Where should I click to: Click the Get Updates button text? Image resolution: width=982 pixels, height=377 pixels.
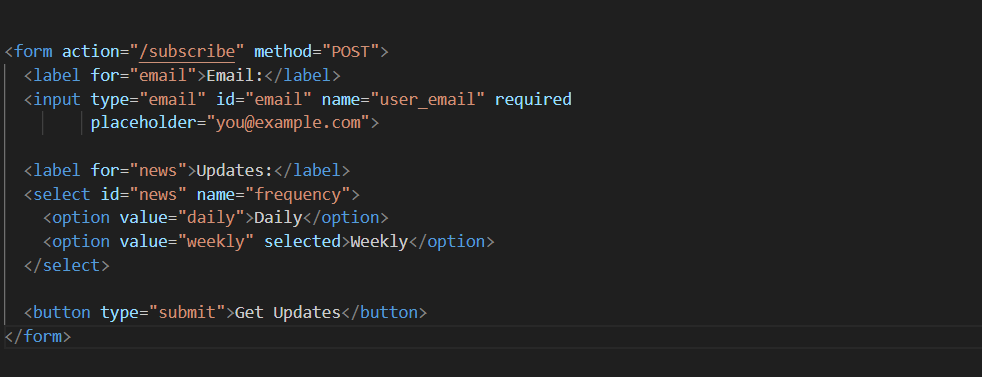point(287,312)
